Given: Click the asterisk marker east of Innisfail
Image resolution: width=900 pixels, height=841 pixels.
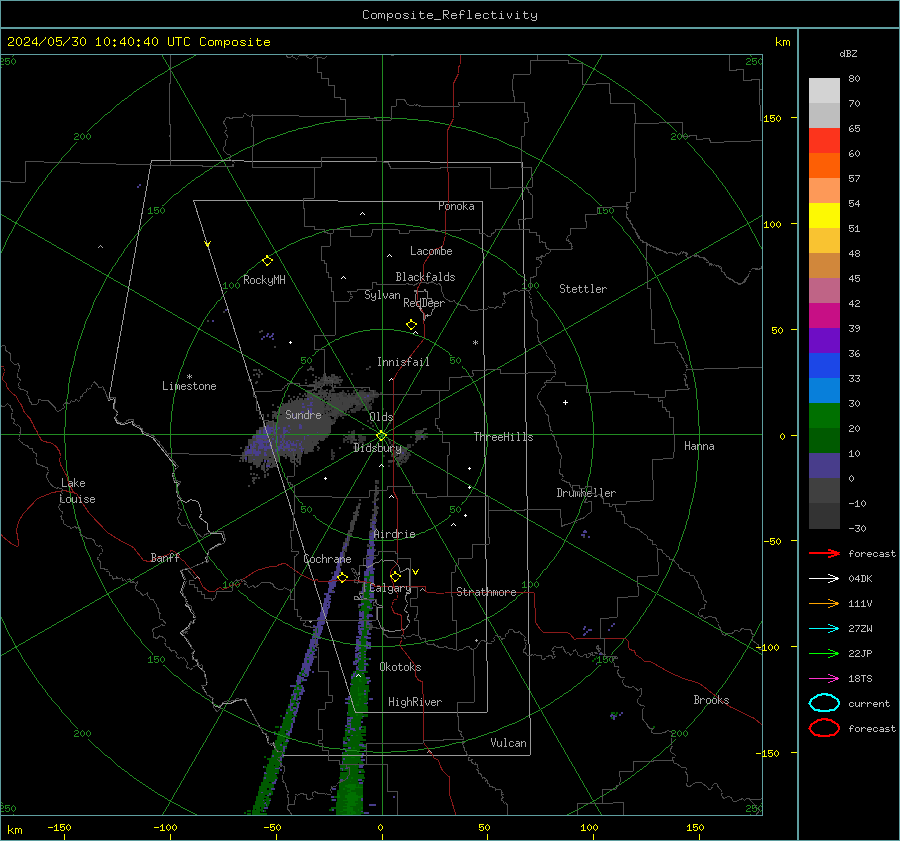Looking at the screenshot, I should [x=475, y=343].
